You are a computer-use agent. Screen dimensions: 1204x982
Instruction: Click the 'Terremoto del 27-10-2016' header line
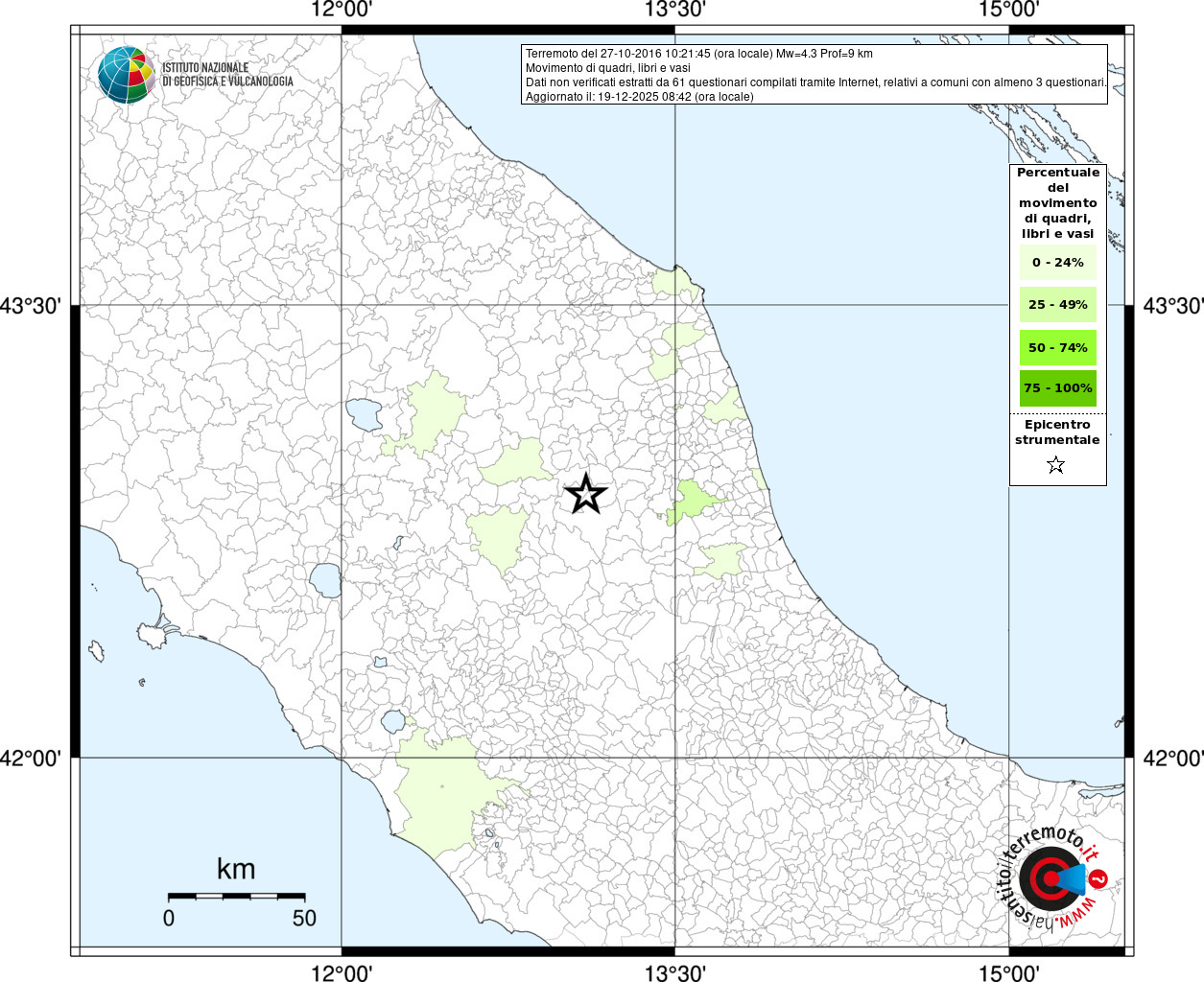(699, 54)
